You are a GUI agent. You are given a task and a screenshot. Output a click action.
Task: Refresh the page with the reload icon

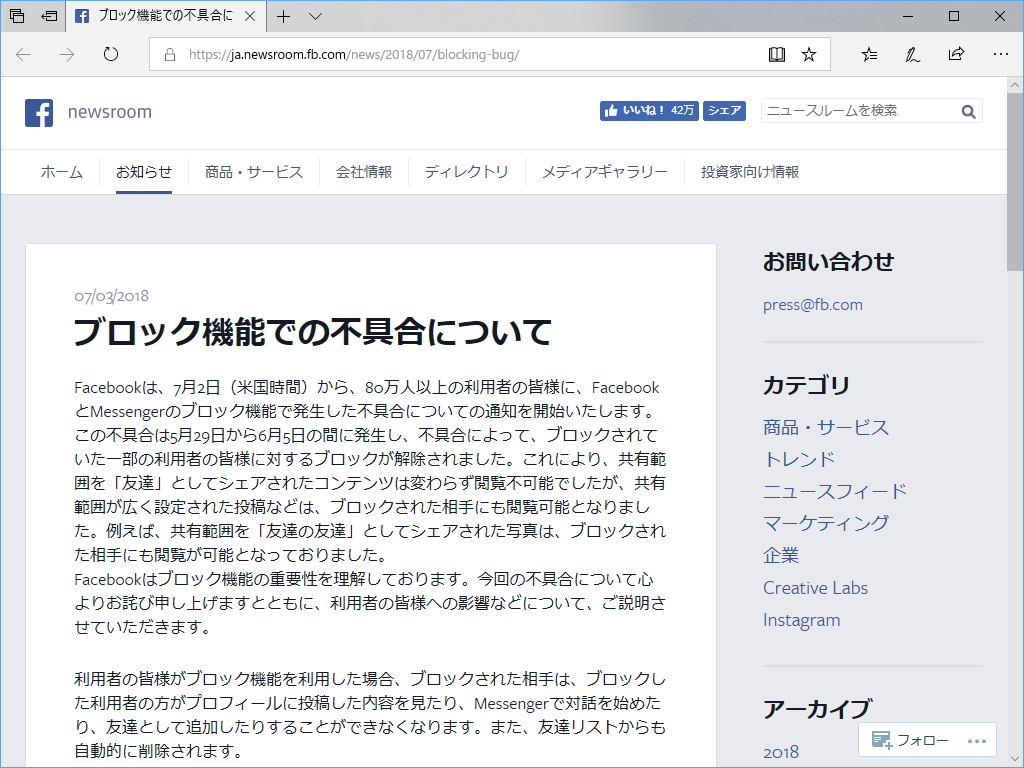(110, 54)
